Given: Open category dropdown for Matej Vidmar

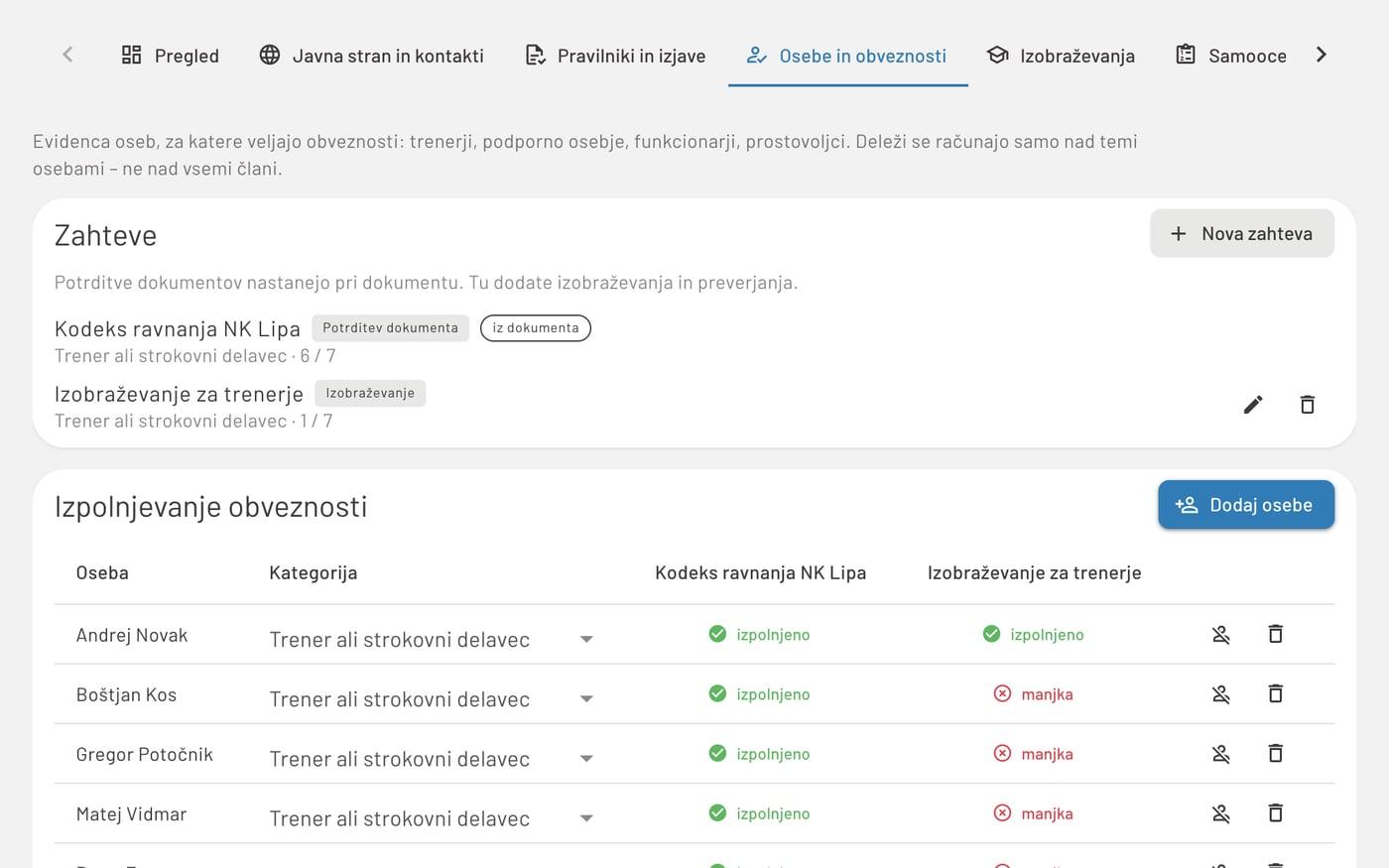Looking at the screenshot, I should [432, 818].
